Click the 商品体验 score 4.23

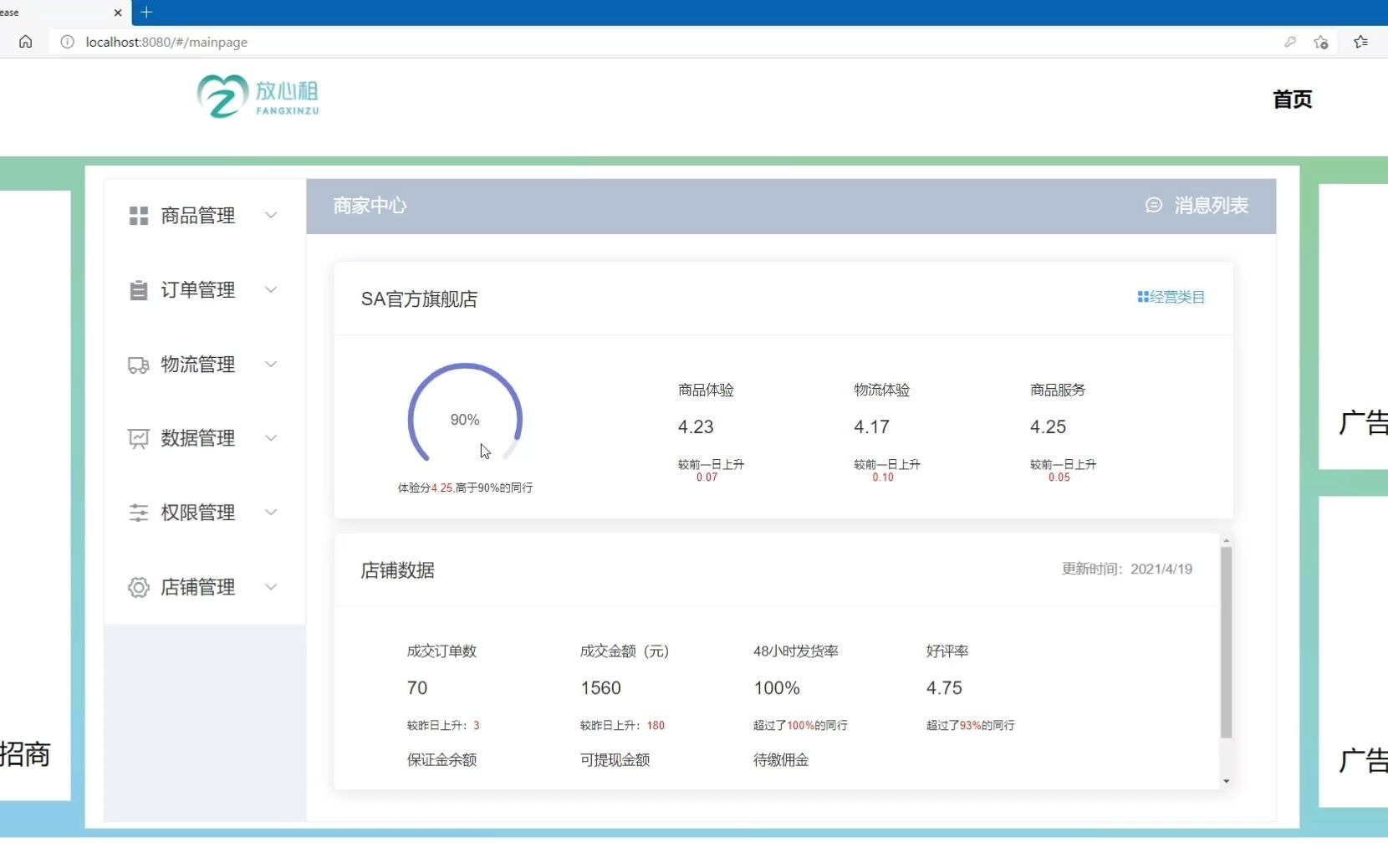pyautogui.click(x=696, y=427)
